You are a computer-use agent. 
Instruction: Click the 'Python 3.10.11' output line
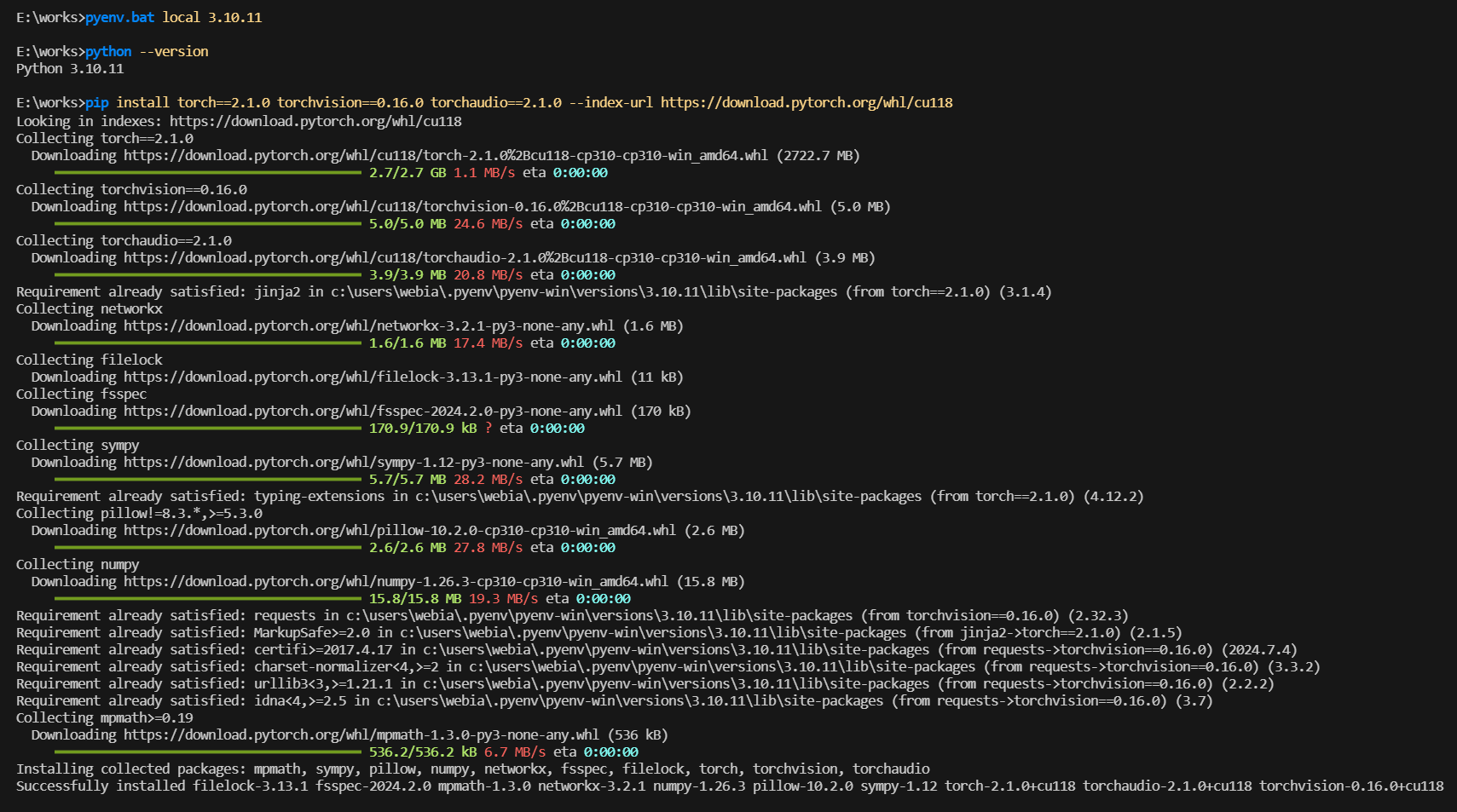pos(70,69)
